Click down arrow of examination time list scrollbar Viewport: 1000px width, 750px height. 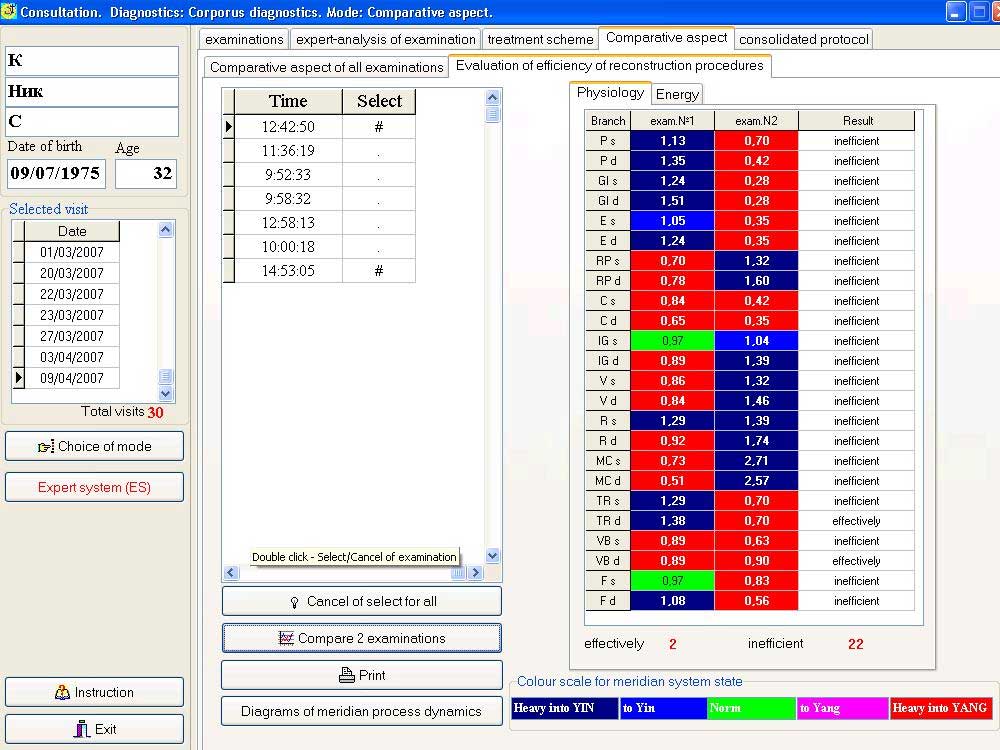coord(492,555)
